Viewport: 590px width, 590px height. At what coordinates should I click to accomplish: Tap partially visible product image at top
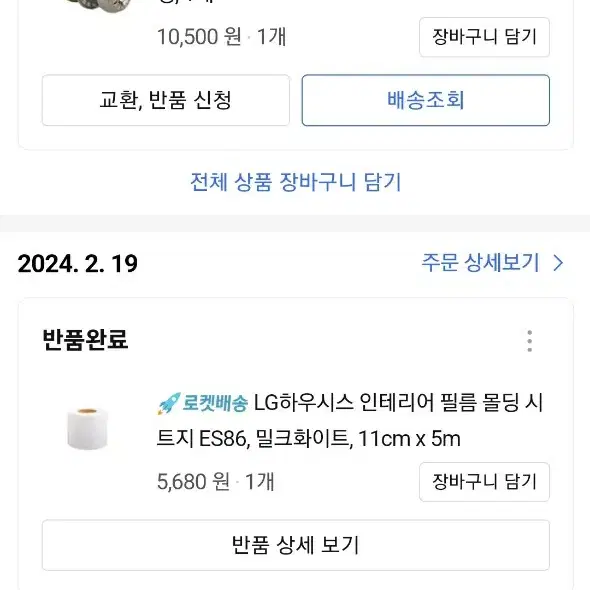click(99, 6)
